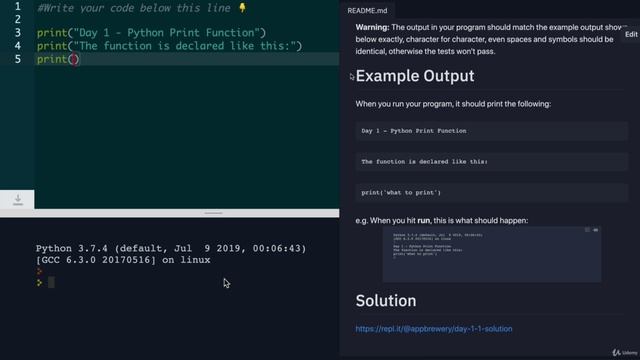The width and height of the screenshot is (640, 360).
Task: Click the Python 3.7.4 version console line
Action: pos(171,248)
